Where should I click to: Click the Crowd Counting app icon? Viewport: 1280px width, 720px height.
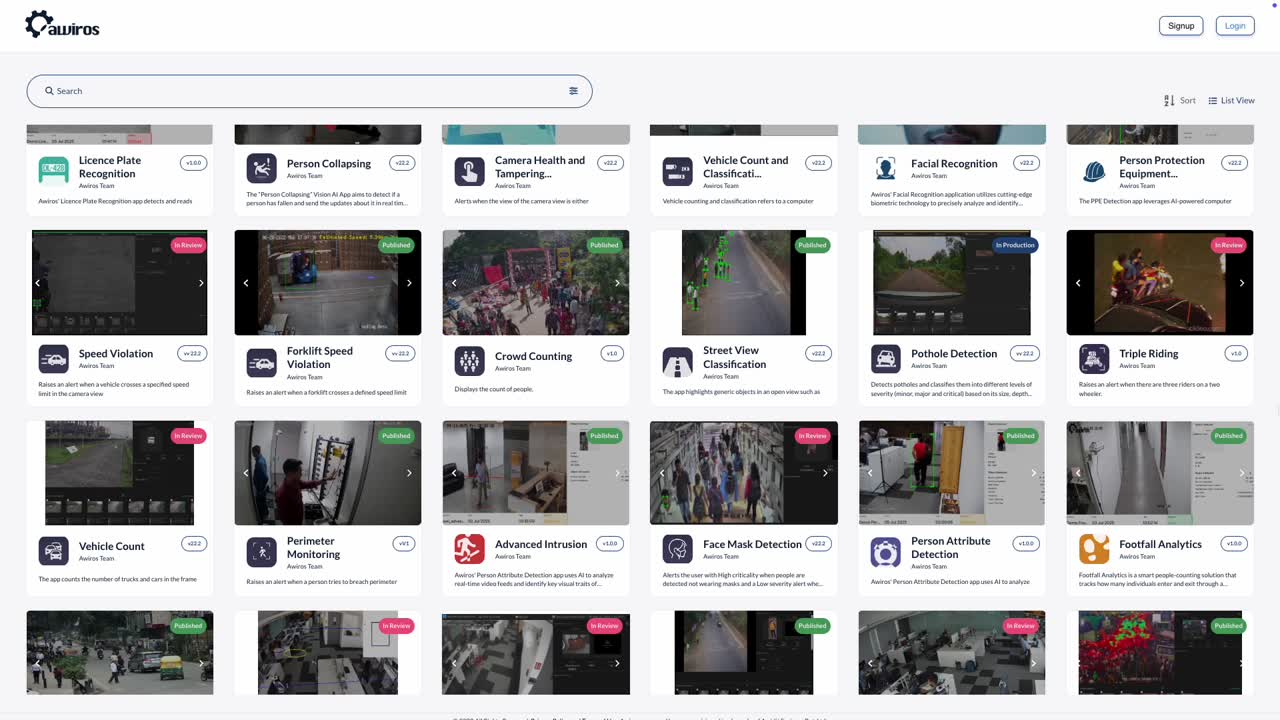(x=469, y=361)
